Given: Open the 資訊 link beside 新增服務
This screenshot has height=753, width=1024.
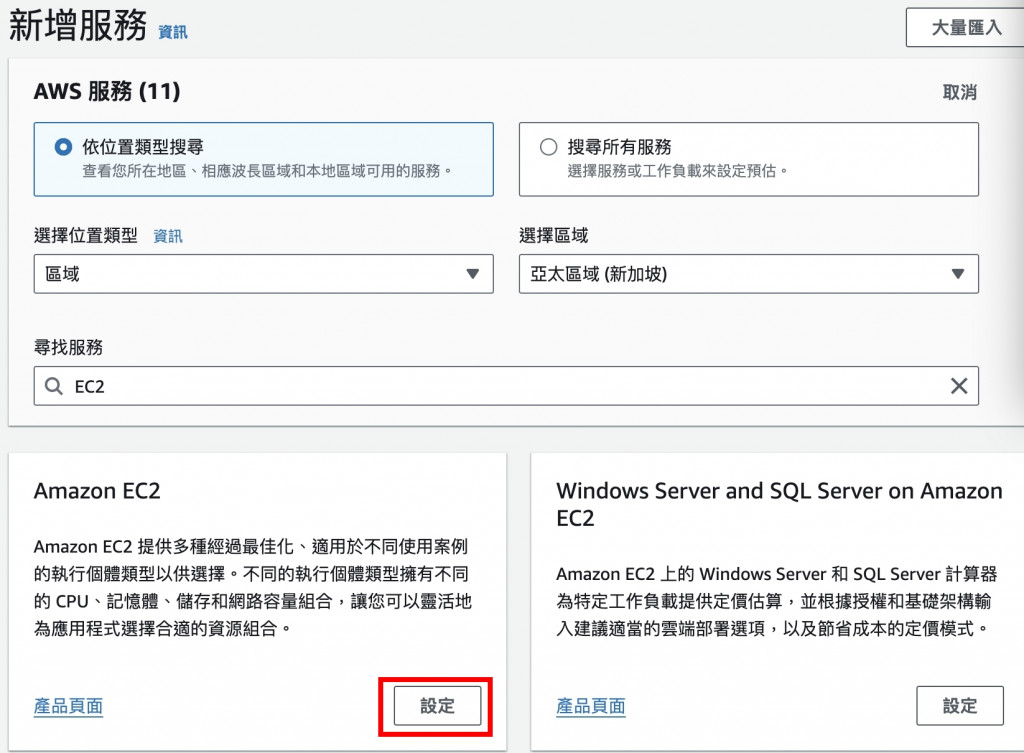Looking at the screenshot, I should tap(172, 32).
